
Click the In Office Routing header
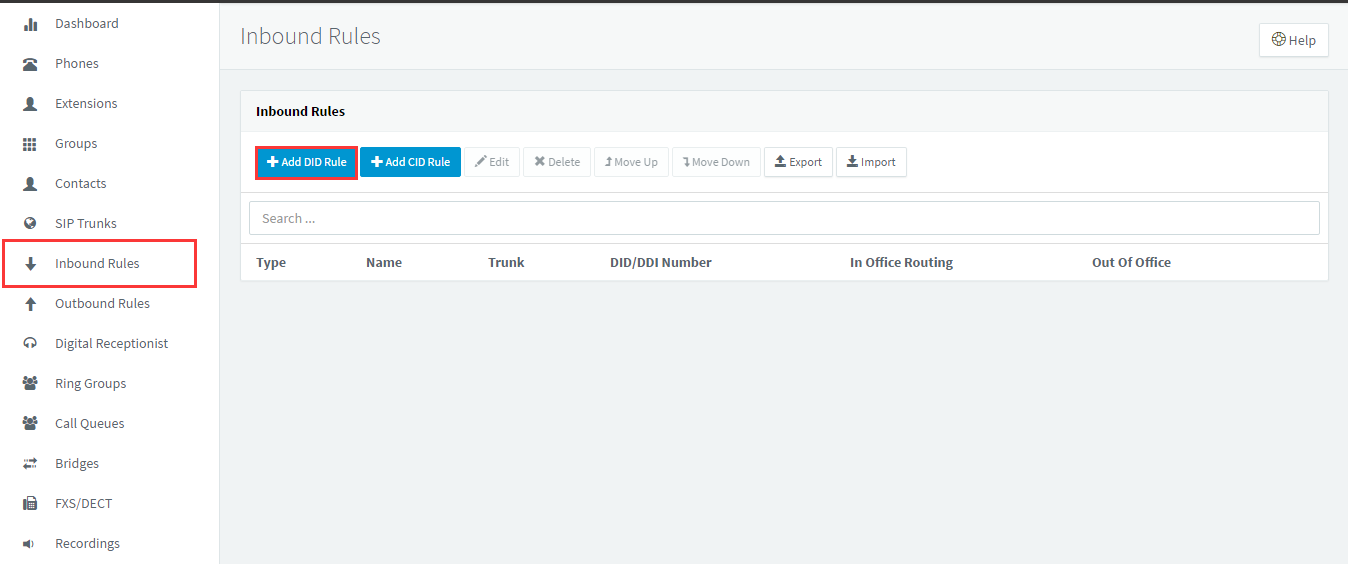click(x=901, y=262)
